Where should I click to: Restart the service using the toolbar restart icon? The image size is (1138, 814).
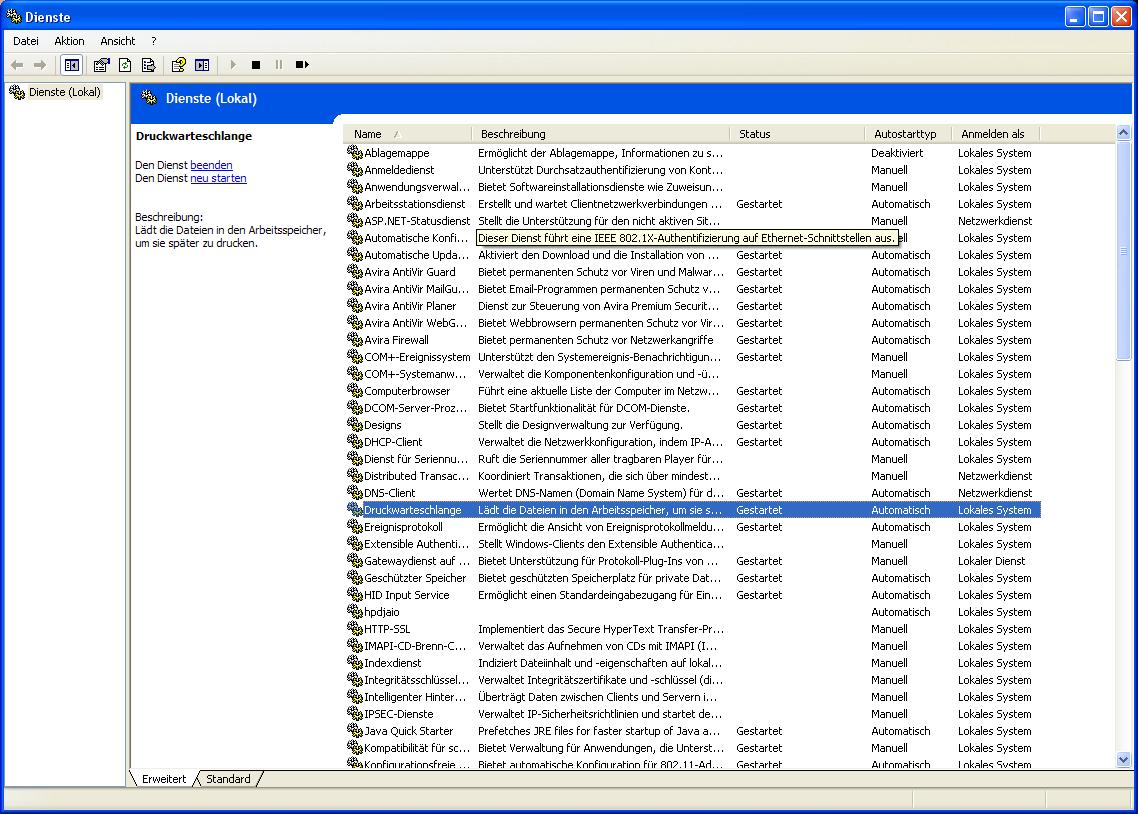pyautogui.click(x=302, y=65)
